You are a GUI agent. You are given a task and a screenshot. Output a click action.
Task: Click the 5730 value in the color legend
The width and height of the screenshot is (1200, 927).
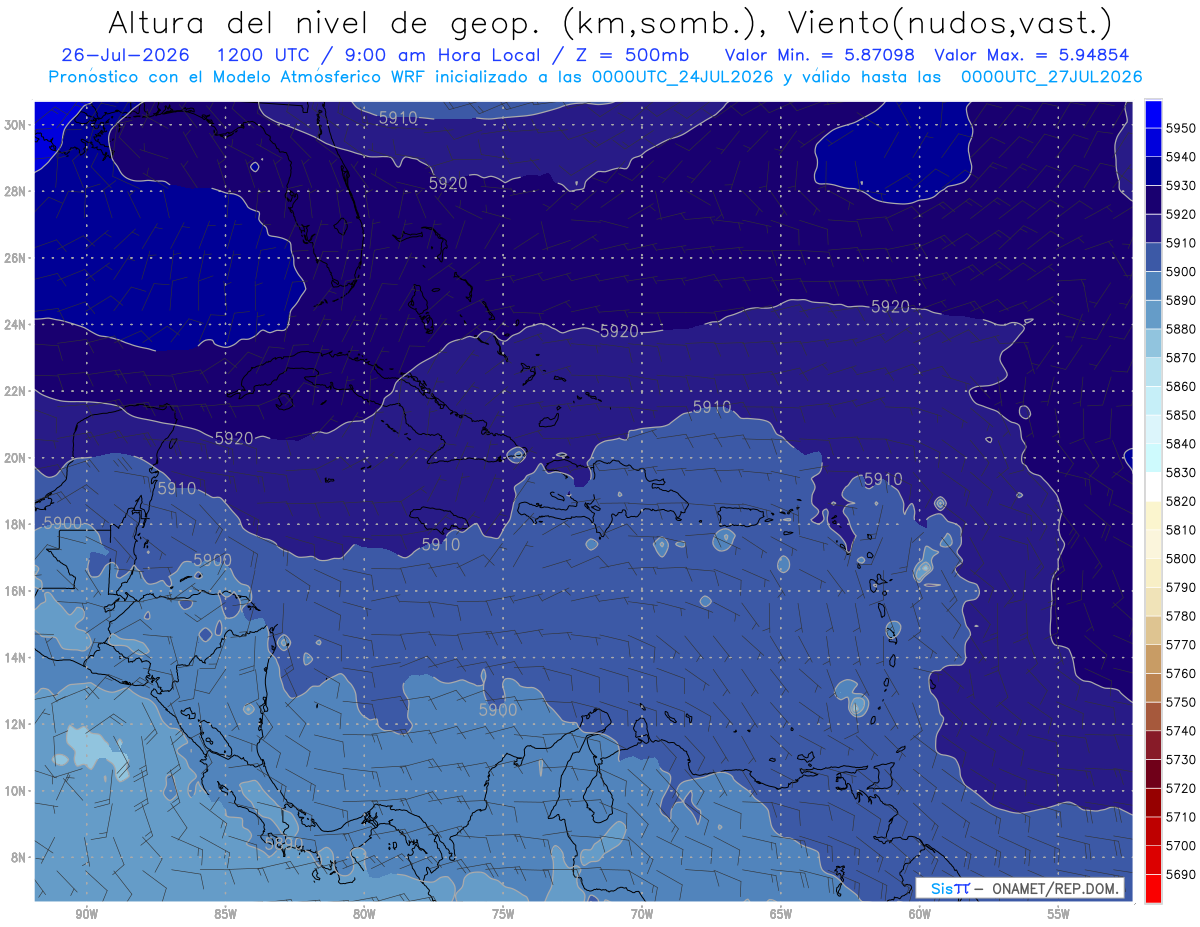click(1181, 759)
